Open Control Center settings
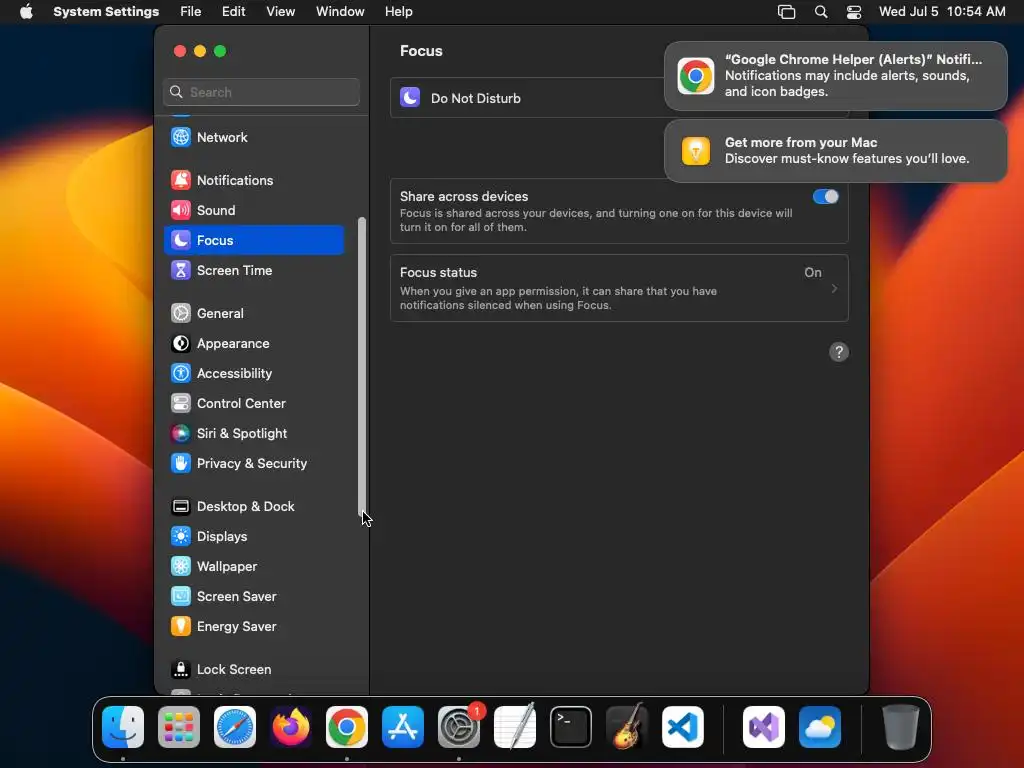Viewport: 1024px width, 768px height. [254, 404]
